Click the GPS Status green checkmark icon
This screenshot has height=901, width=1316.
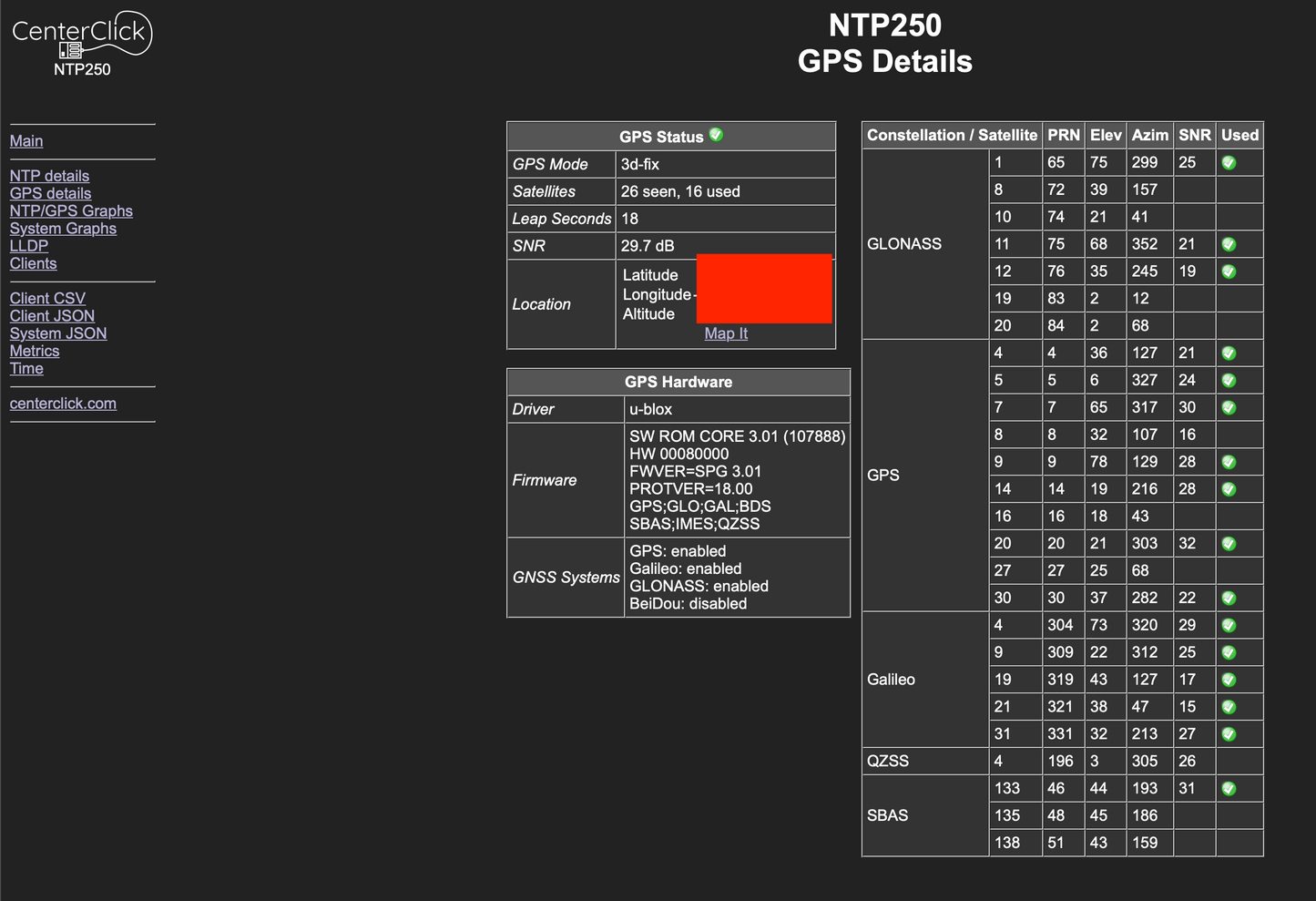click(716, 135)
